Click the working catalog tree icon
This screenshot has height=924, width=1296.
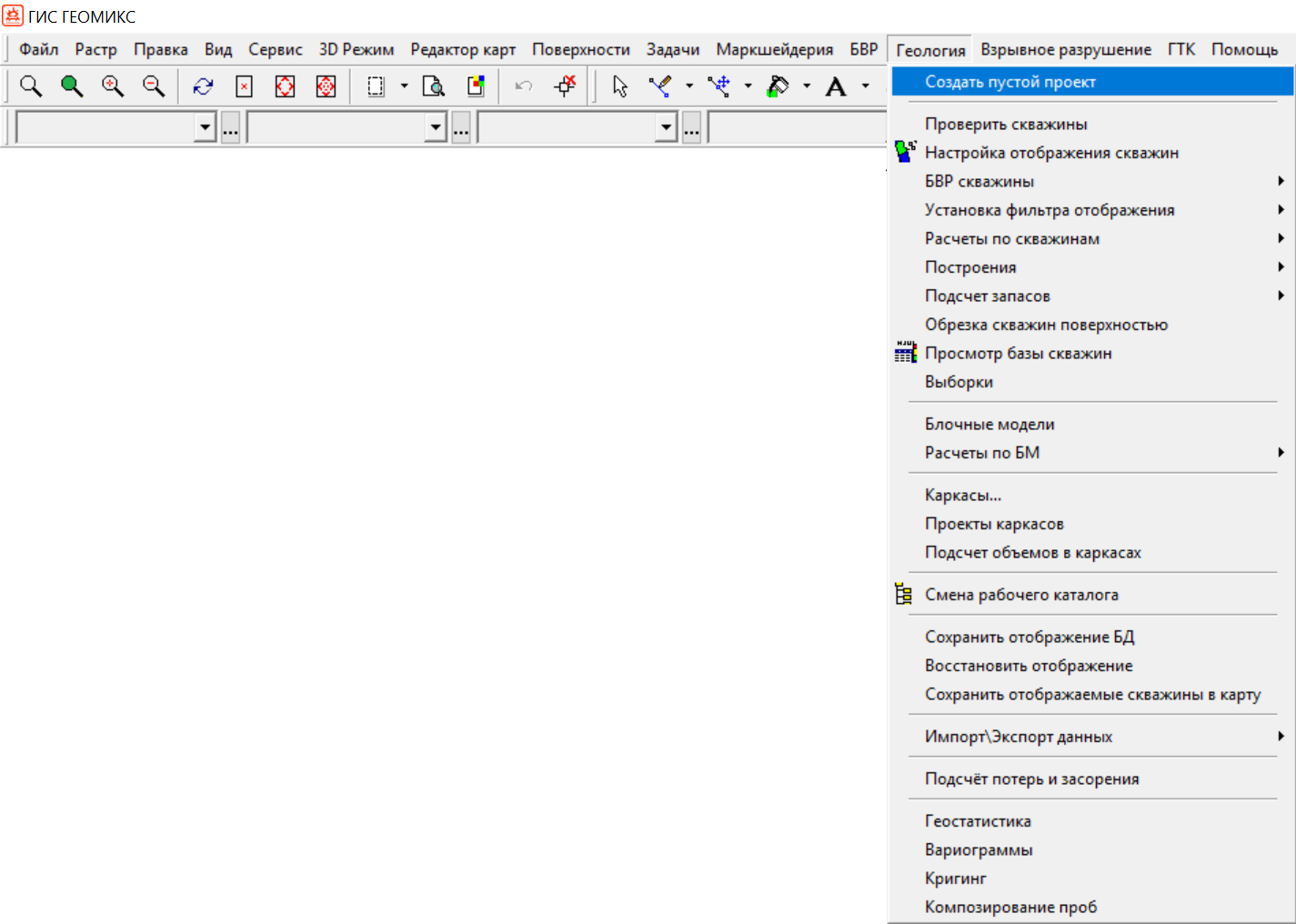coord(903,594)
